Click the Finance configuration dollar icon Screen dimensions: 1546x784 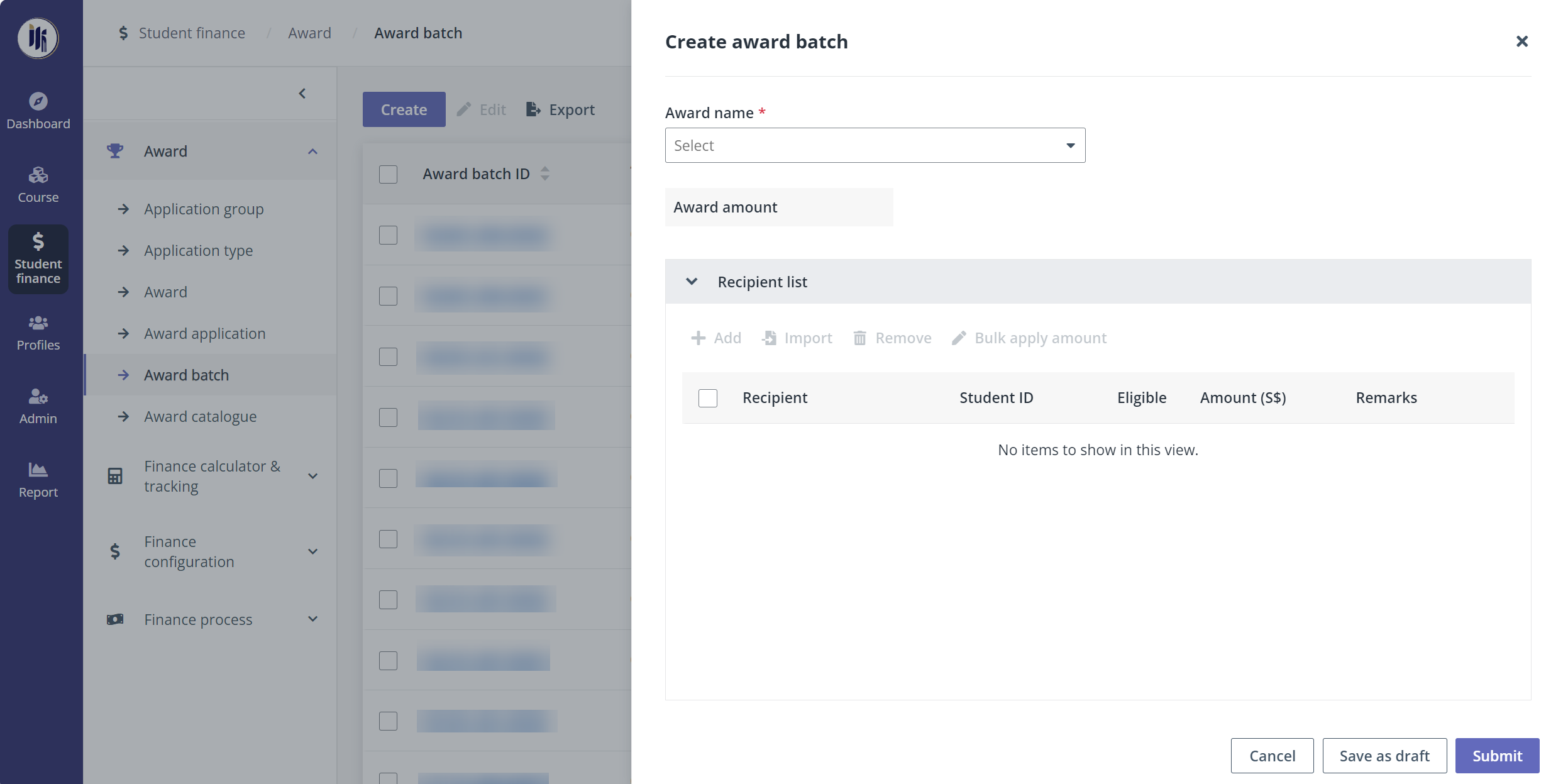tap(115, 551)
